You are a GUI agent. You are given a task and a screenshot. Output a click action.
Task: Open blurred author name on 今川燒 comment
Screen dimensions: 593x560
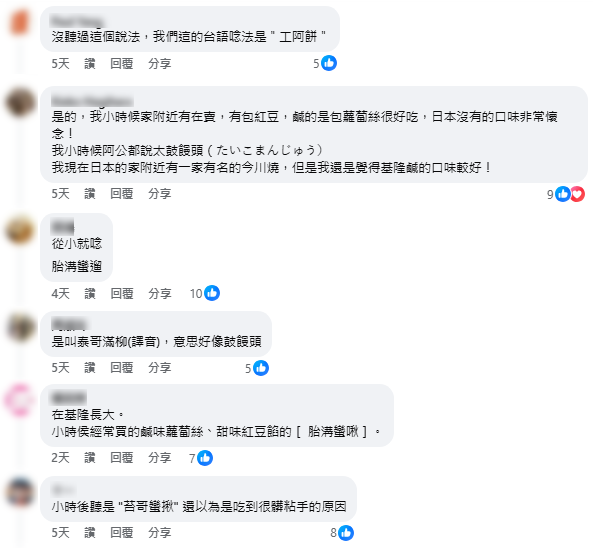tap(92, 101)
